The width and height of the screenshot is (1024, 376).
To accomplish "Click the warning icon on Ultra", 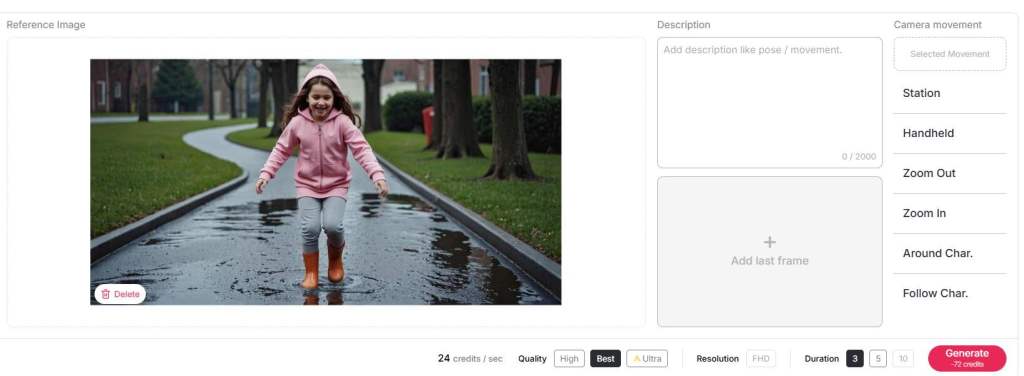I will pyautogui.click(x=637, y=358).
